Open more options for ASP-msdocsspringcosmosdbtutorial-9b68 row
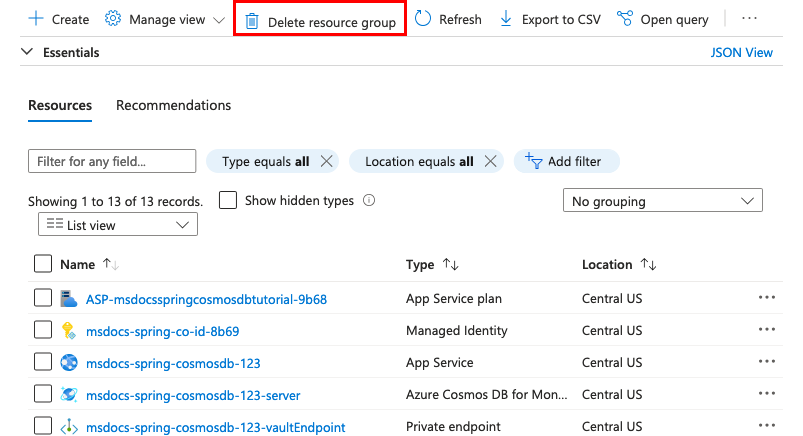 point(767,298)
